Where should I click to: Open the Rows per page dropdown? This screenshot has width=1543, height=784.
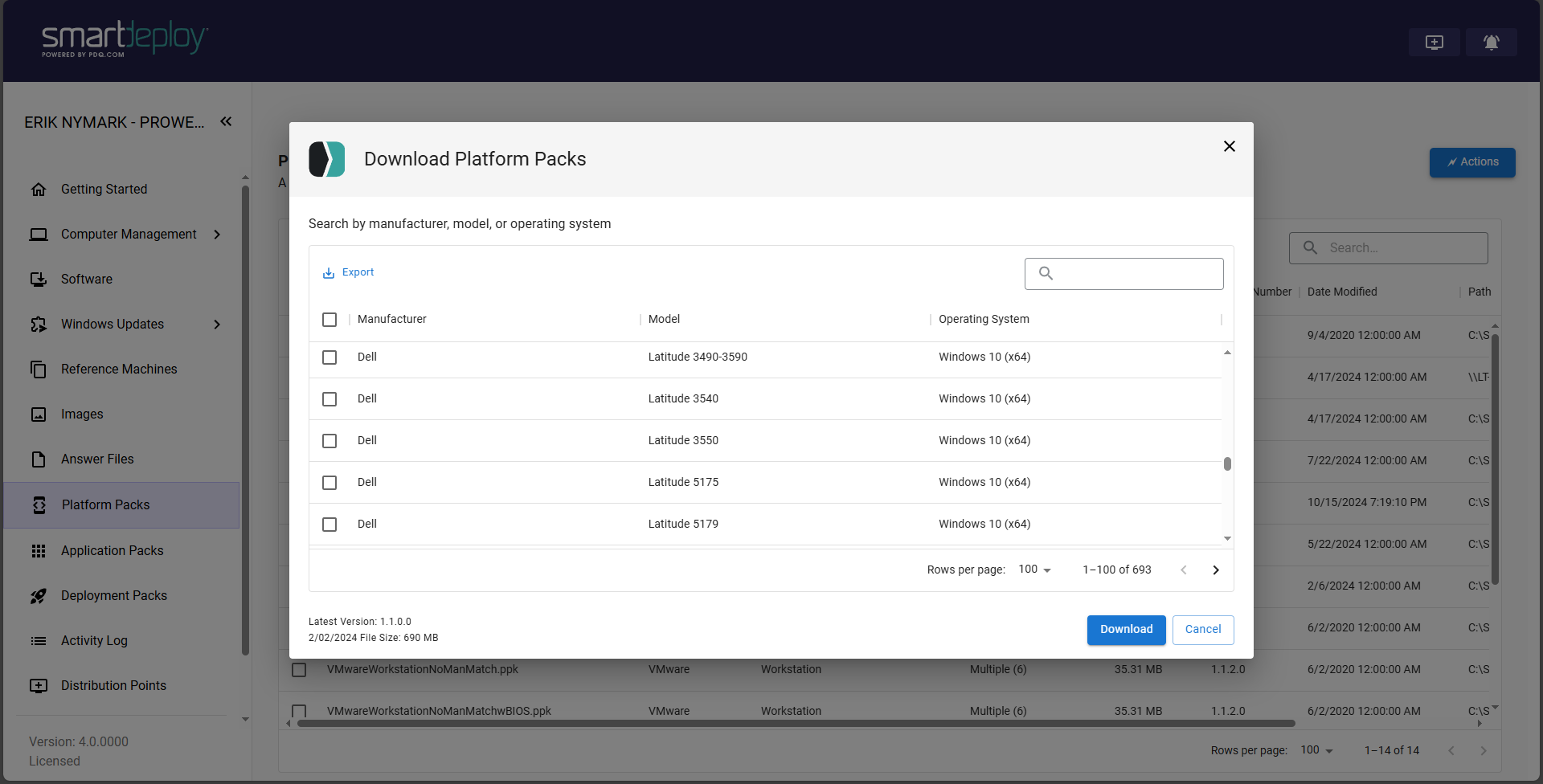pos(1033,569)
